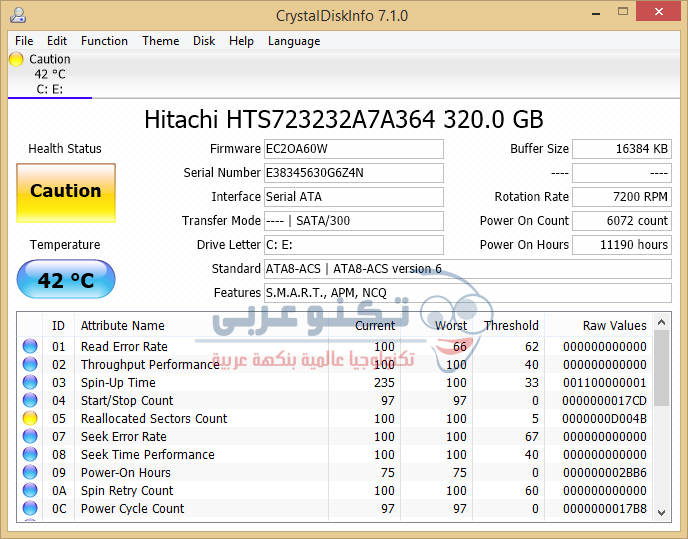Click the Serial Number field
The image size is (688, 539).
354,173
